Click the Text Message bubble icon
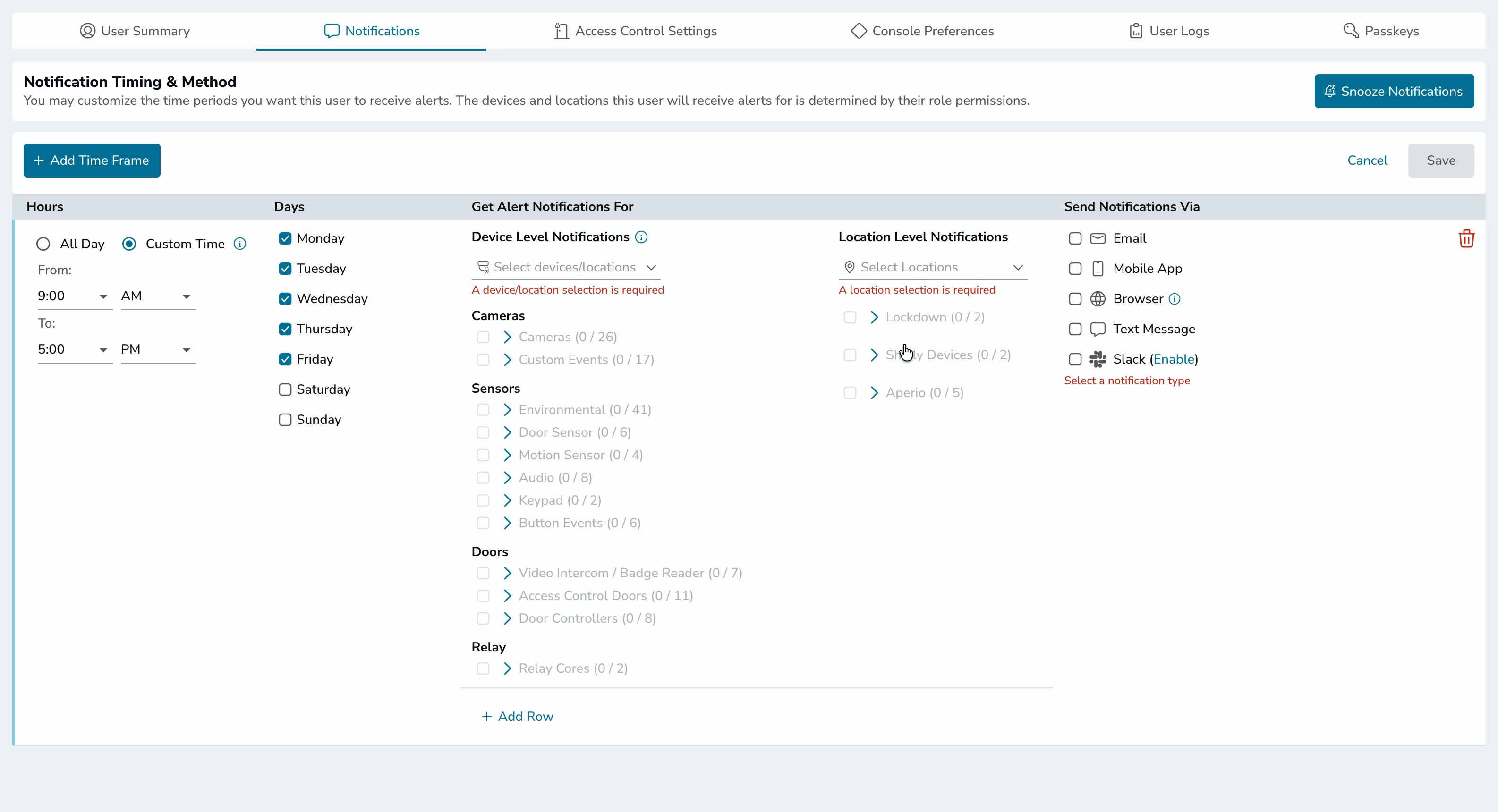The height and width of the screenshot is (812, 1498). 1098,329
